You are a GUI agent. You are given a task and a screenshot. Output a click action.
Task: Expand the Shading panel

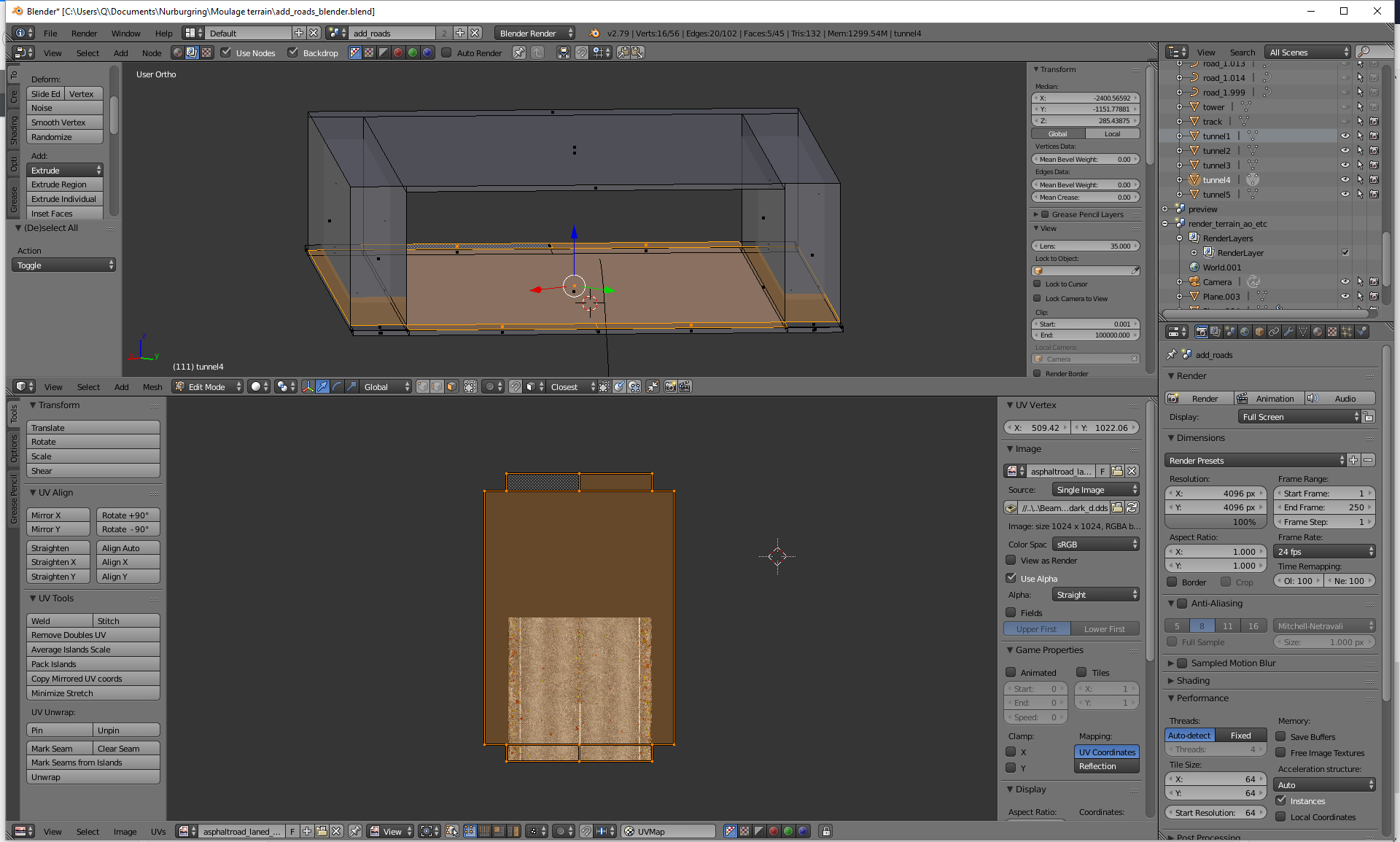click(x=1193, y=680)
